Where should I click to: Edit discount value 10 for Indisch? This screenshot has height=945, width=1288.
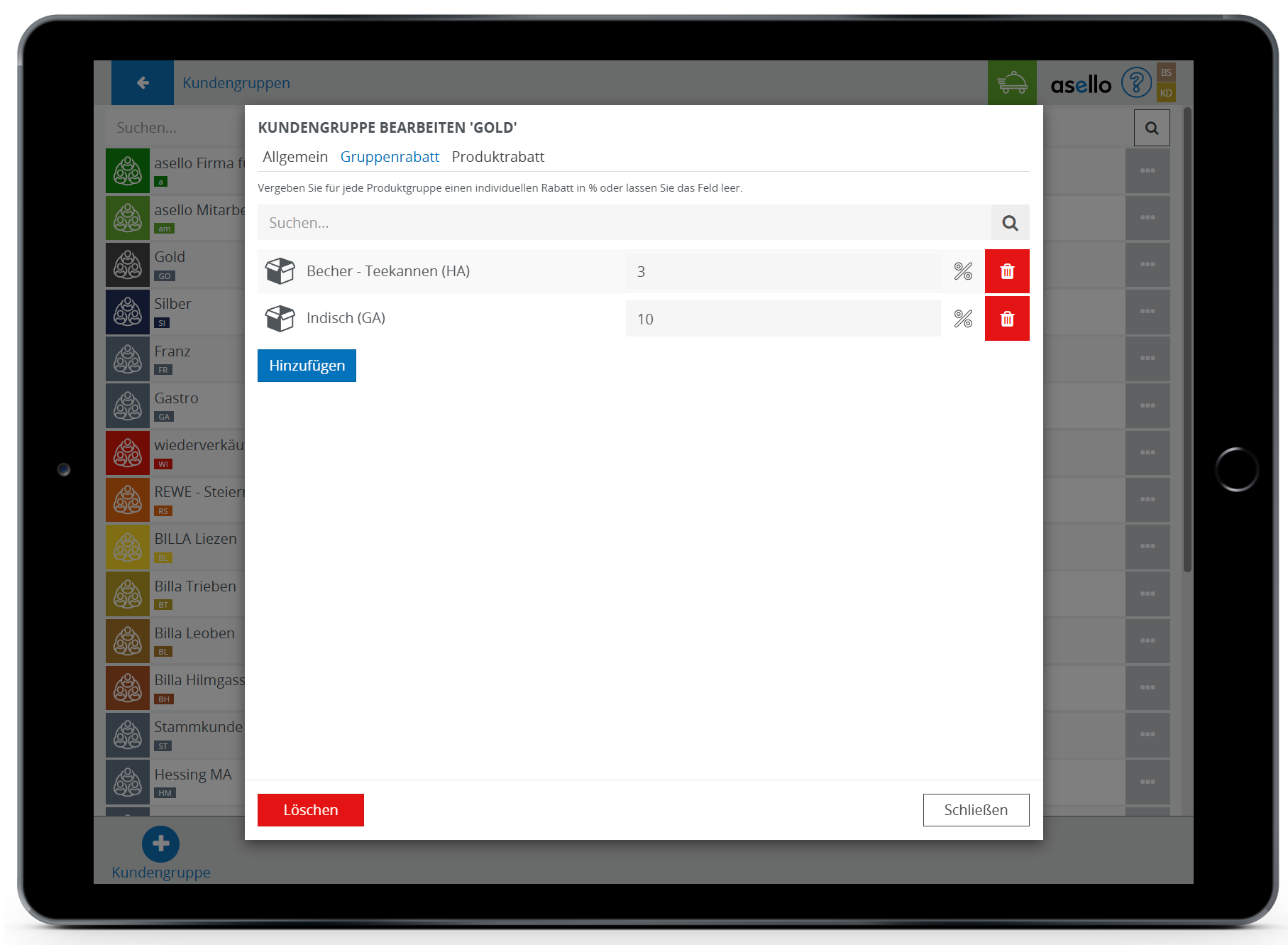click(782, 319)
